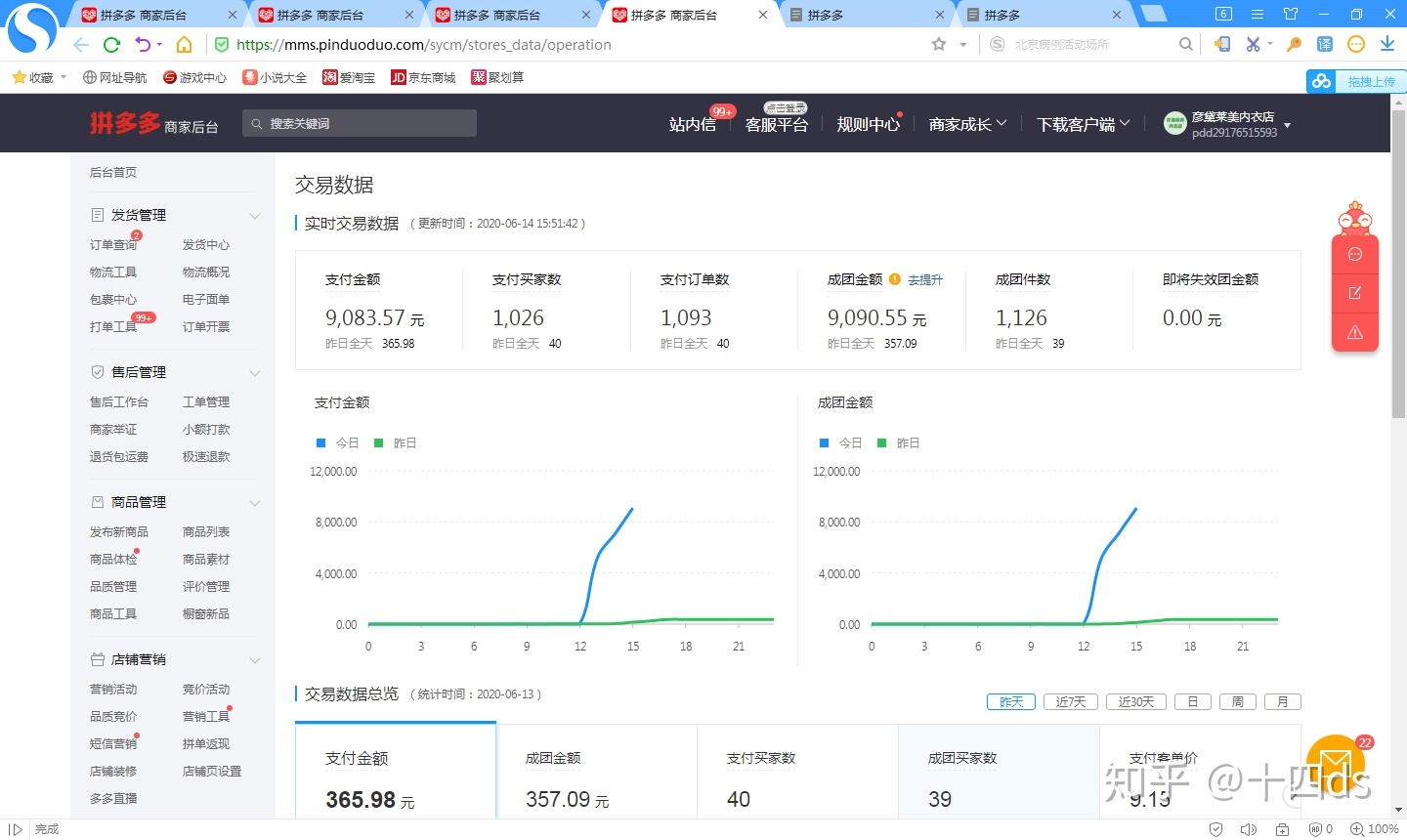Open 站内信 in top navigation

693,124
